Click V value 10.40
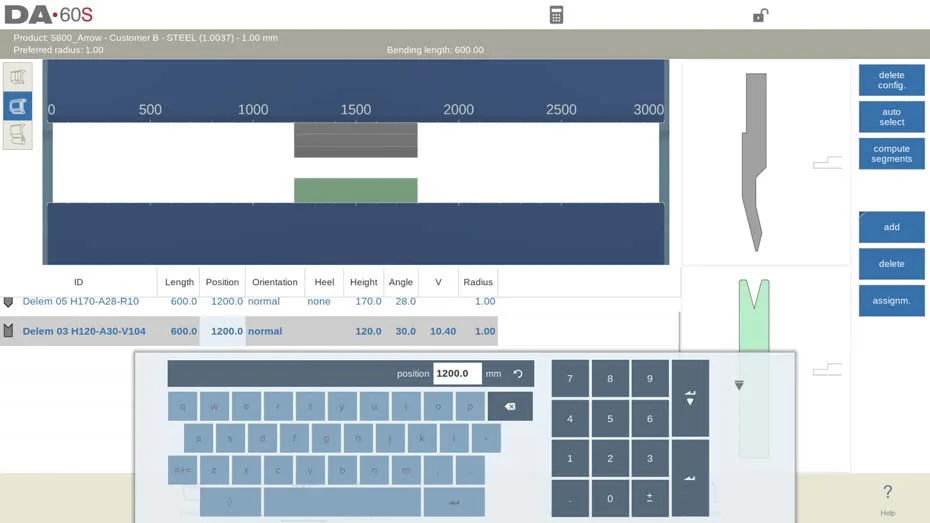 click(x=443, y=331)
